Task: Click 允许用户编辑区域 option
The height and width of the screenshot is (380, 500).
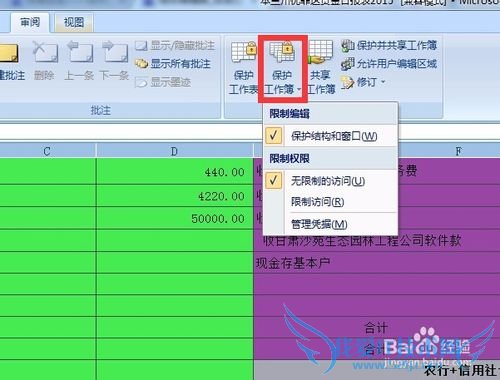Action: point(389,64)
